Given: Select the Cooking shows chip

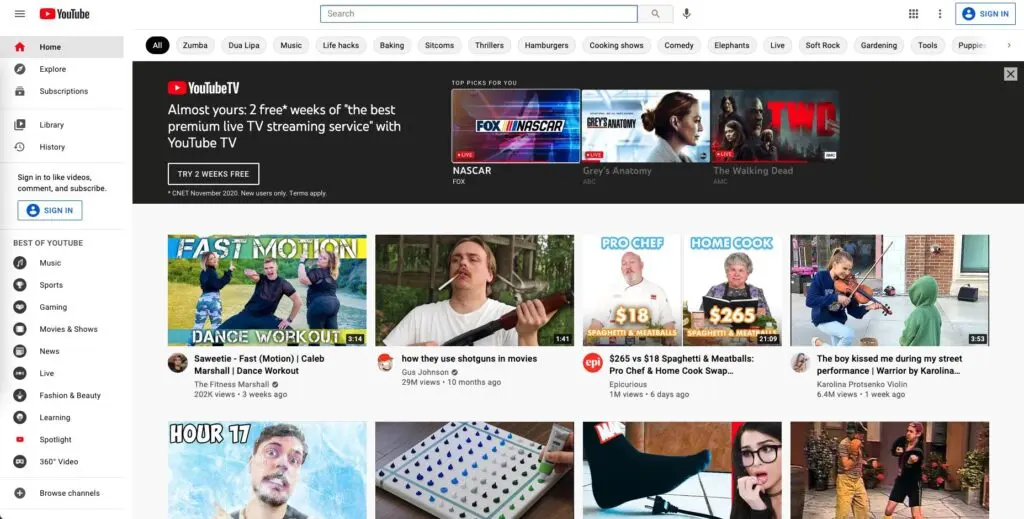Looking at the screenshot, I should point(616,45).
